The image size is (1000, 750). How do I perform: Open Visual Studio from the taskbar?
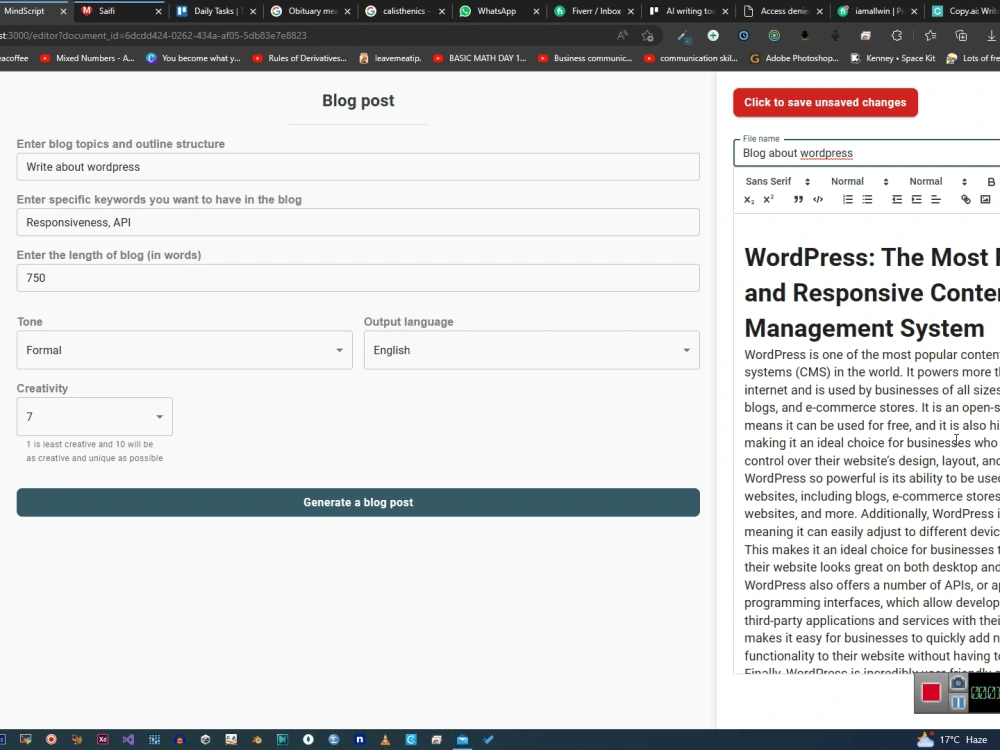click(x=128, y=740)
